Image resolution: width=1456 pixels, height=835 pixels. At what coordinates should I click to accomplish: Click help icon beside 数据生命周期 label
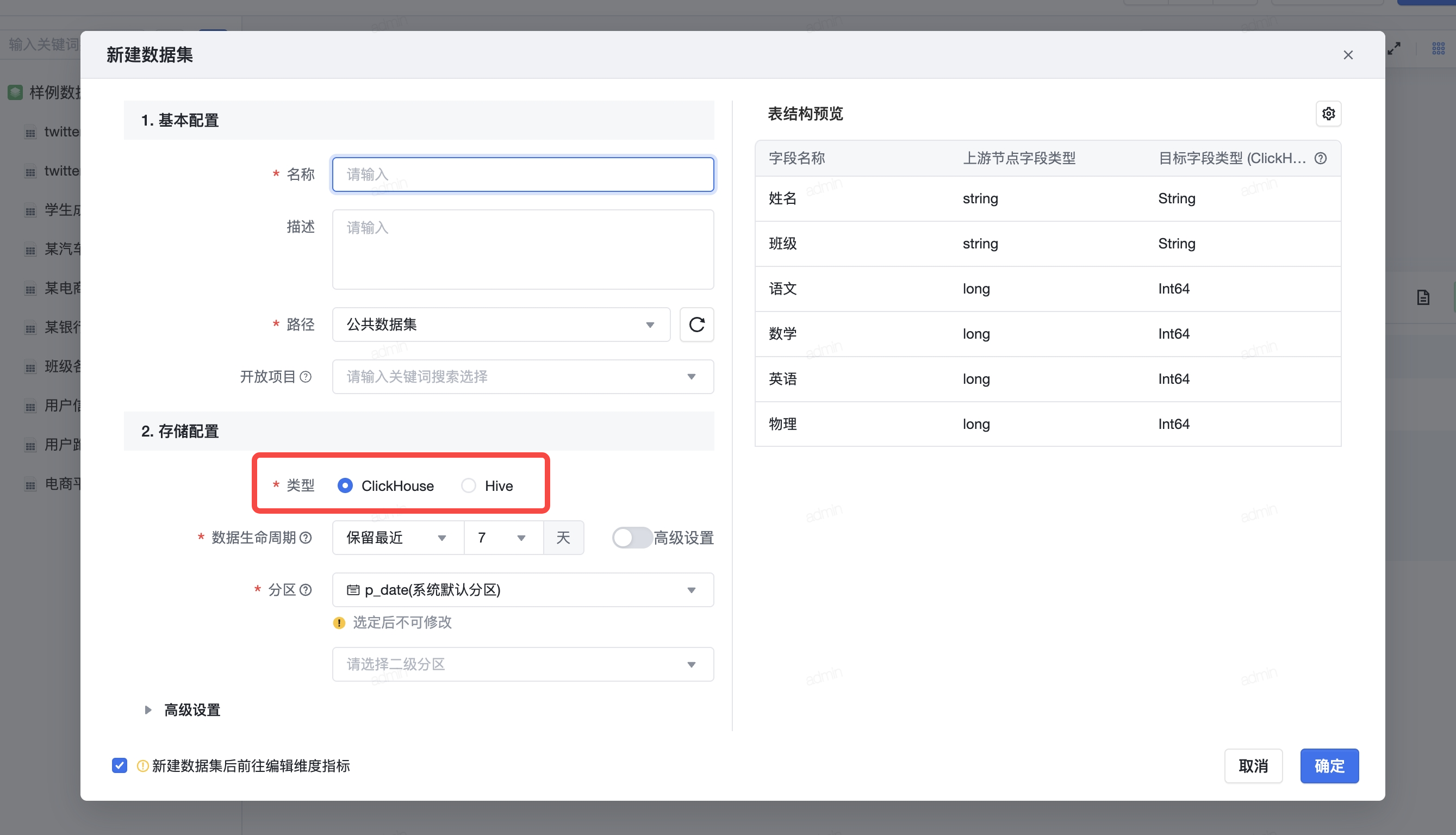click(x=306, y=537)
